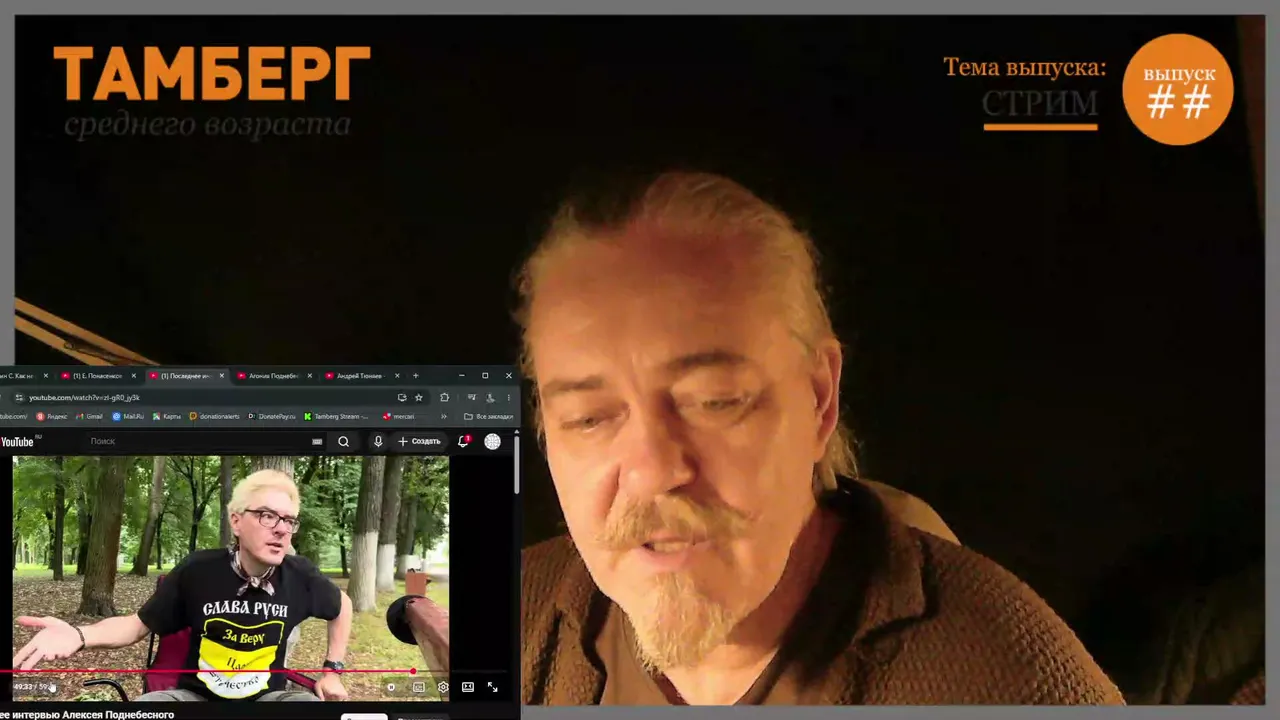Open the Gmail bookmark

[90, 416]
